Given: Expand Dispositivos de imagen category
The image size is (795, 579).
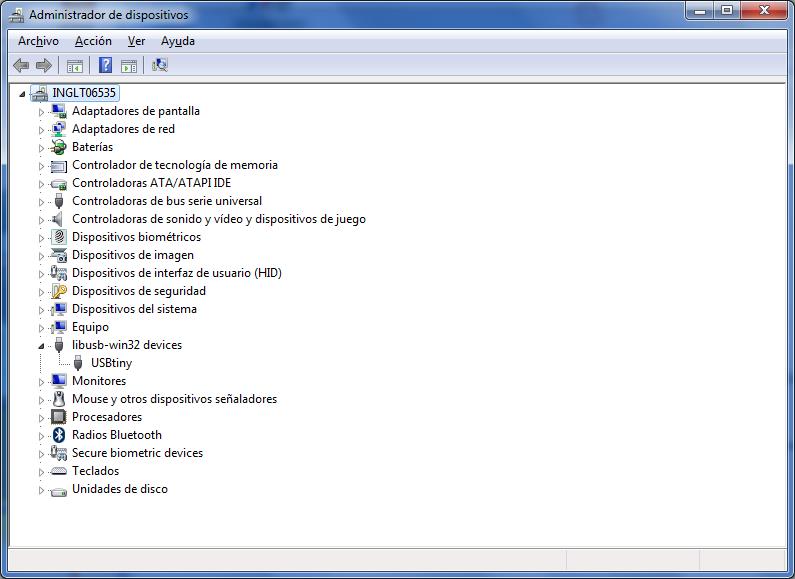Looking at the screenshot, I should (x=42, y=256).
